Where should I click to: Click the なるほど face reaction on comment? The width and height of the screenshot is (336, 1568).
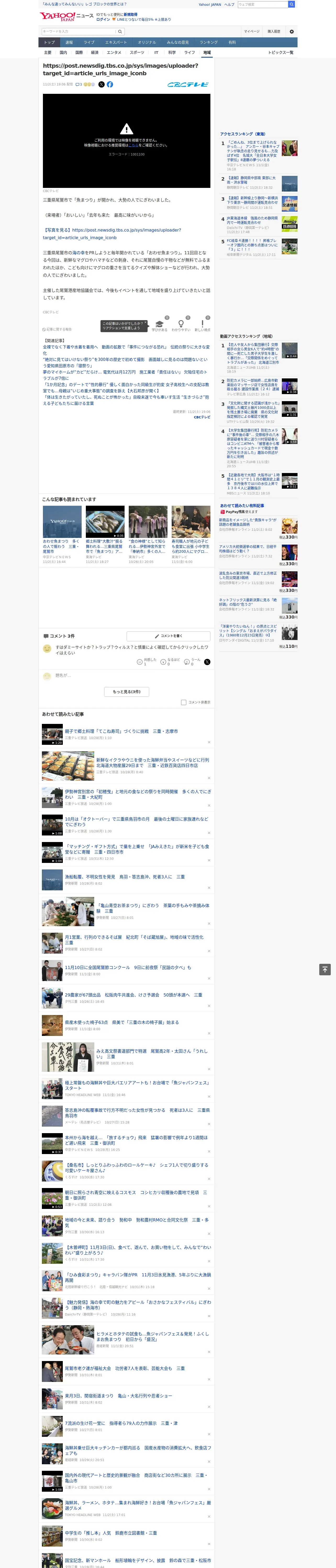(x=164, y=662)
